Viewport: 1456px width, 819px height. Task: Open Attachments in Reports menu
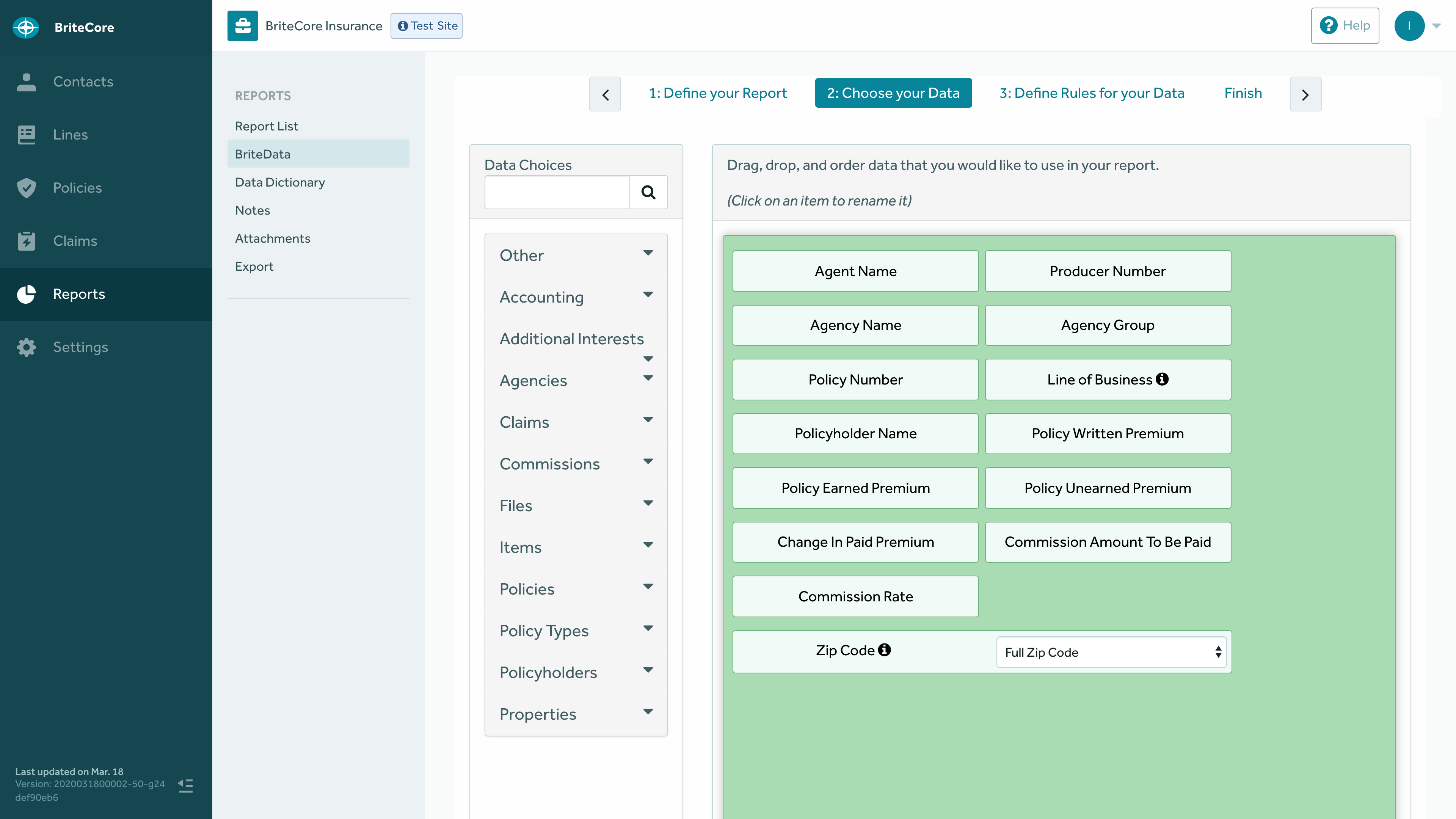pyautogui.click(x=318, y=238)
